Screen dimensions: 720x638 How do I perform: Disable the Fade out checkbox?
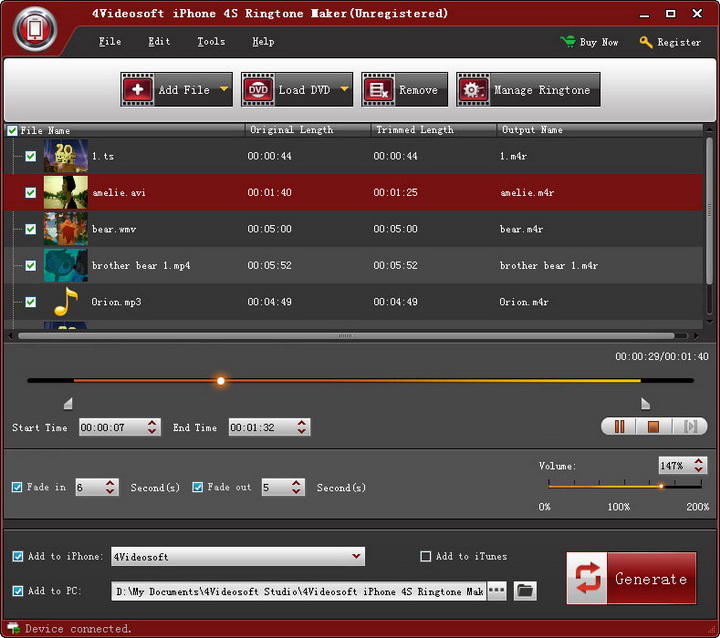[x=197, y=487]
